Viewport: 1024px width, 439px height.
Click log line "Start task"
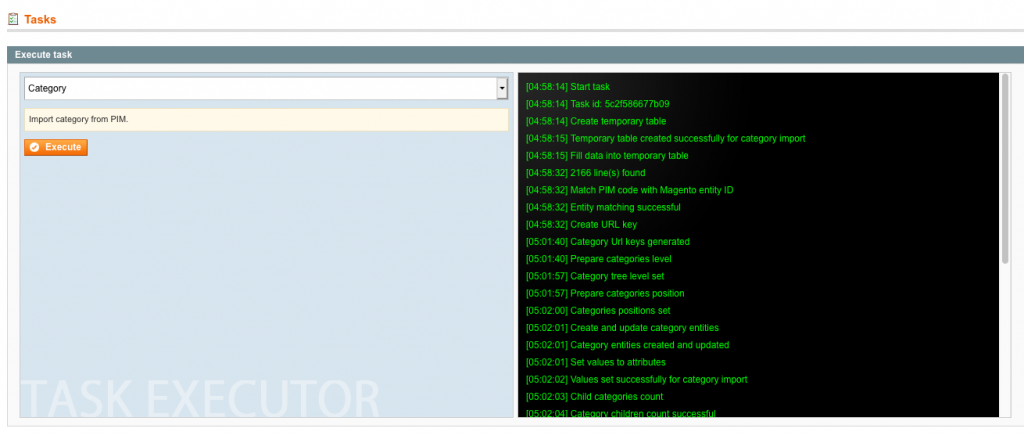click(x=568, y=87)
